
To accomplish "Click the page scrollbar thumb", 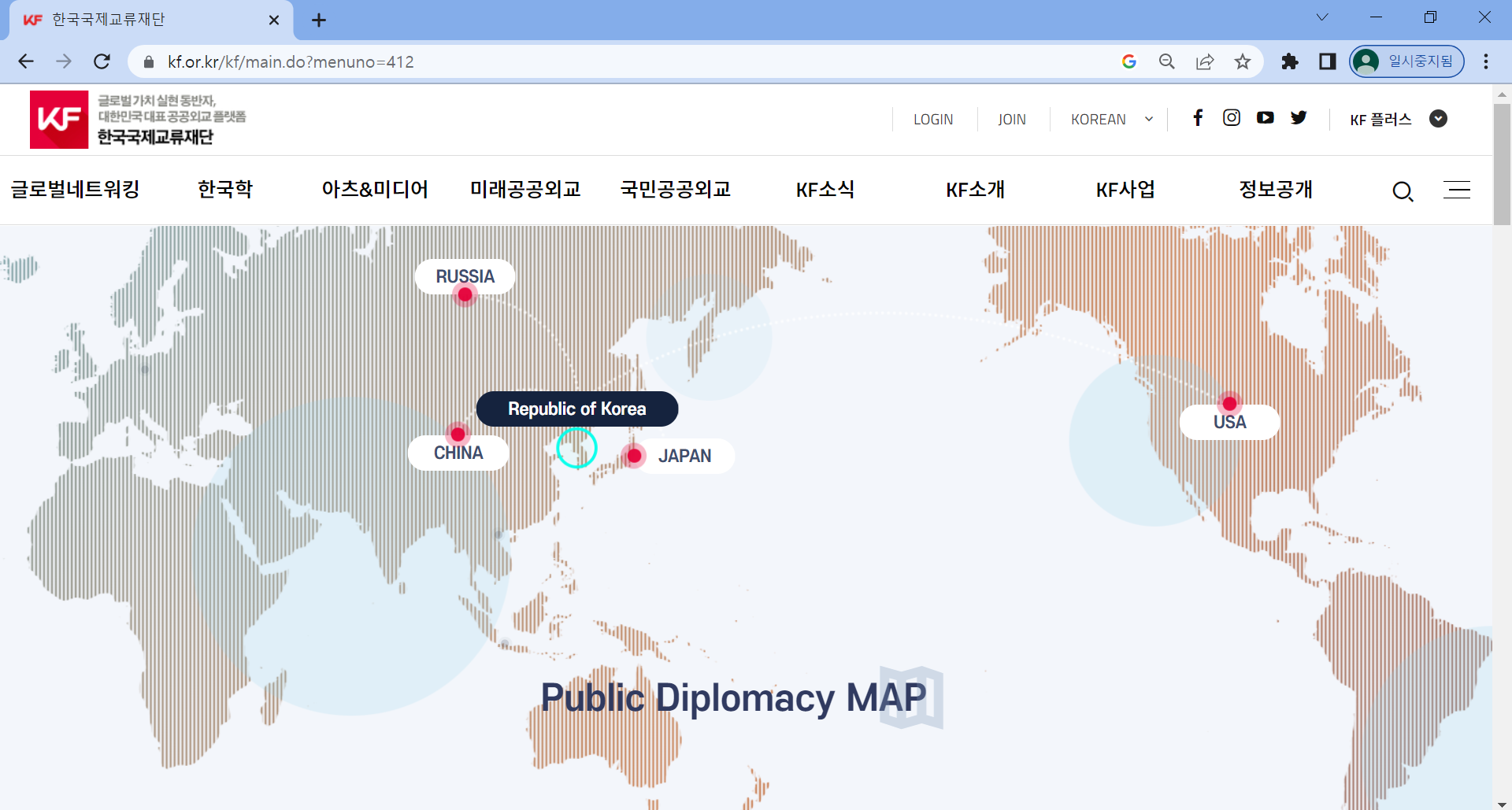I will pos(1502,164).
